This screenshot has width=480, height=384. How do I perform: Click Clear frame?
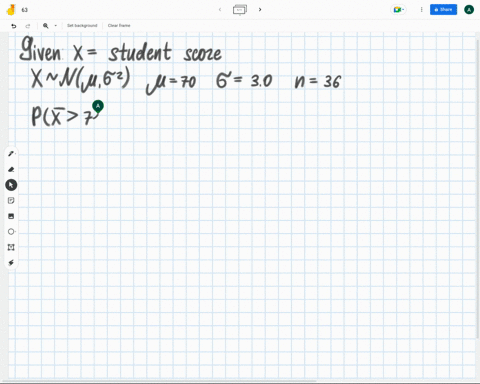pos(119,26)
